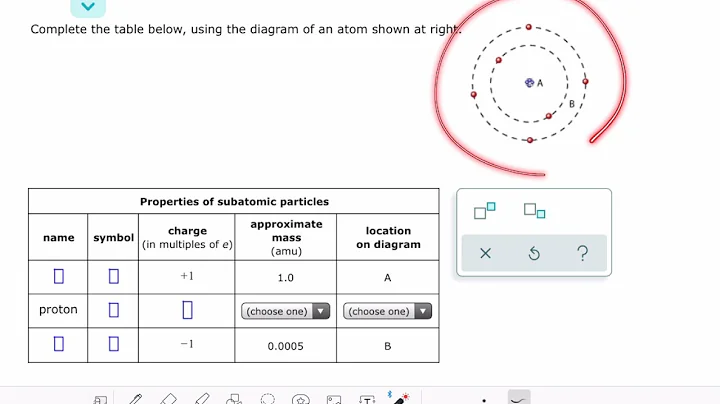Click the 'approximate mass (amu)' column header
Viewport: 720px width, 404px height.
pyautogui.click(x=286, y=237)
